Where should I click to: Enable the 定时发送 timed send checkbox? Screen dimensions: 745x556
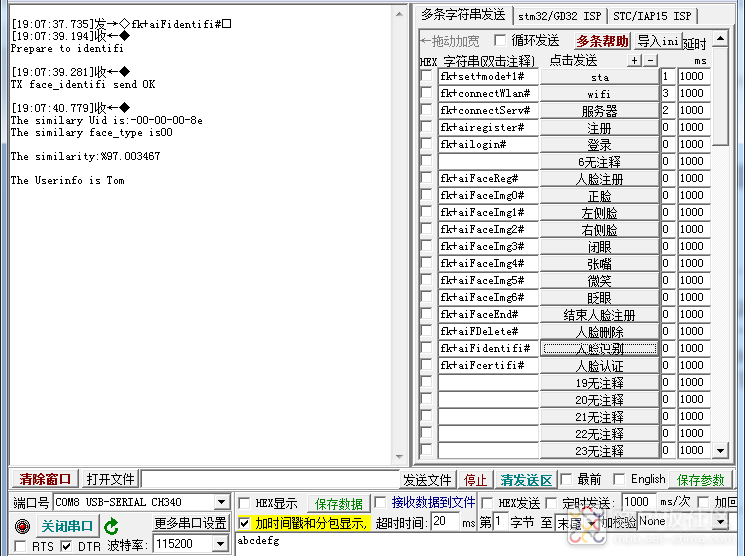click(551, 503)
